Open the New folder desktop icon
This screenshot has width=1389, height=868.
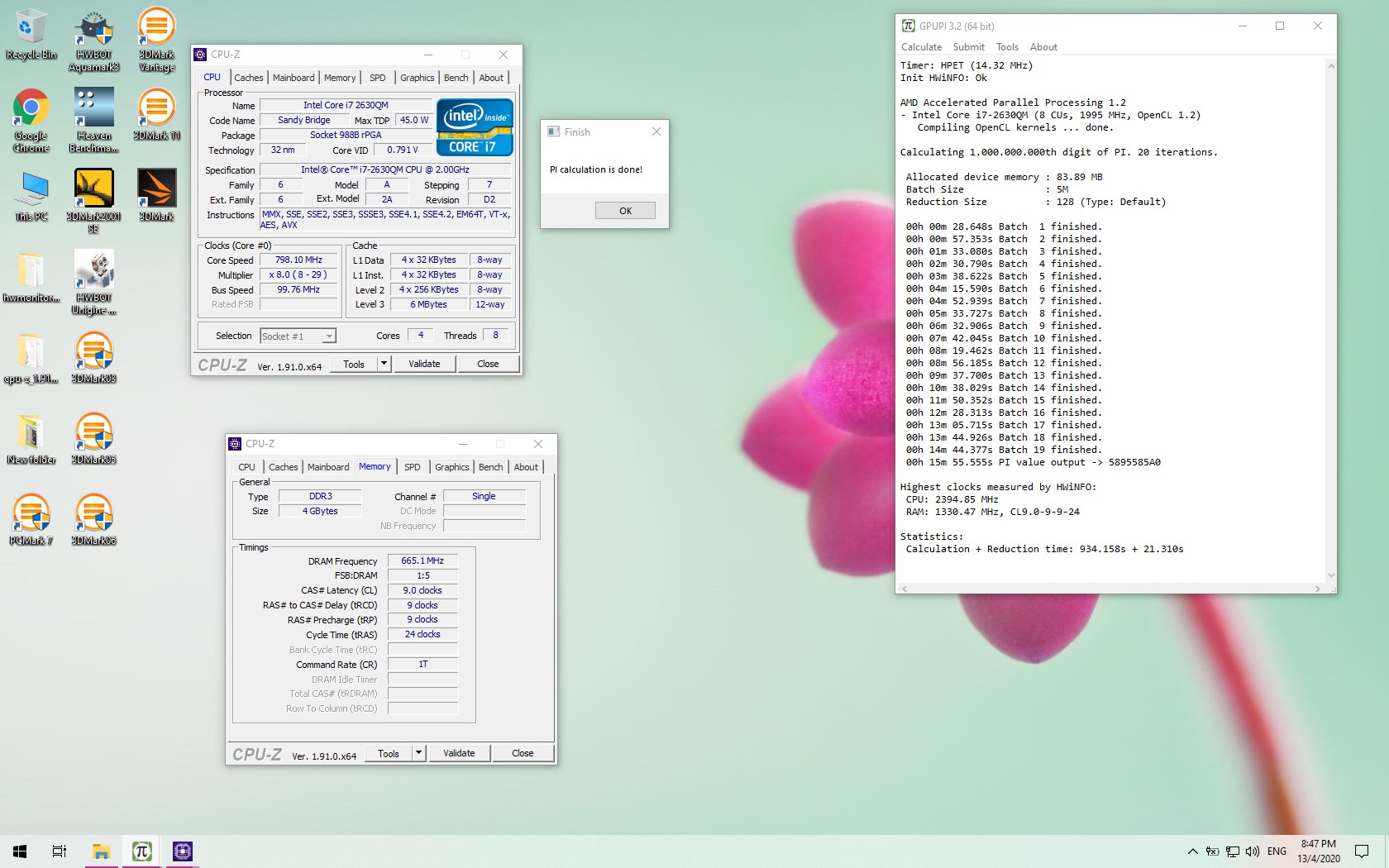pyautogui.click(x=31, y=439)
